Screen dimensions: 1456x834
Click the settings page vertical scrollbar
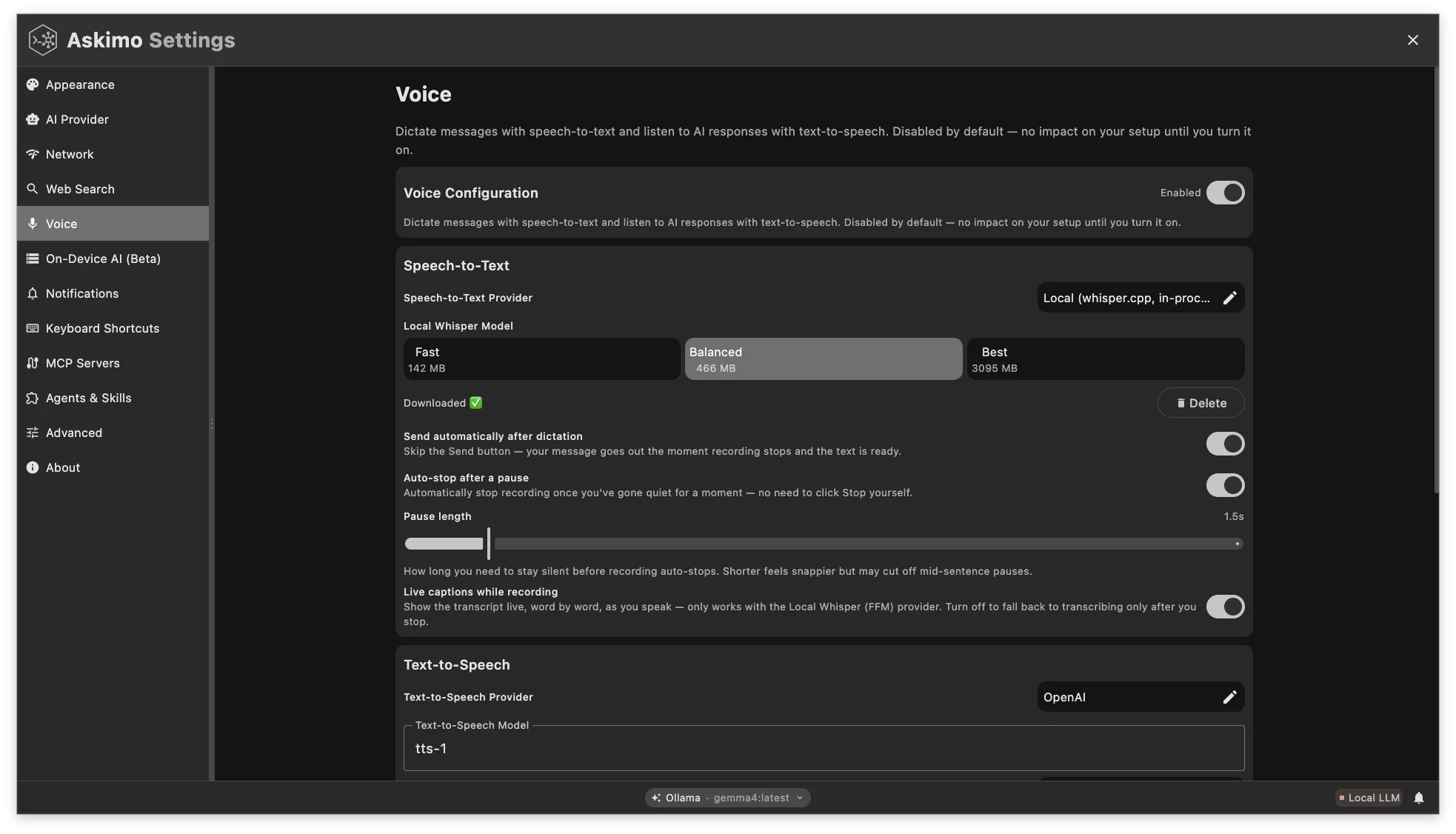[x=1436, y=280]
